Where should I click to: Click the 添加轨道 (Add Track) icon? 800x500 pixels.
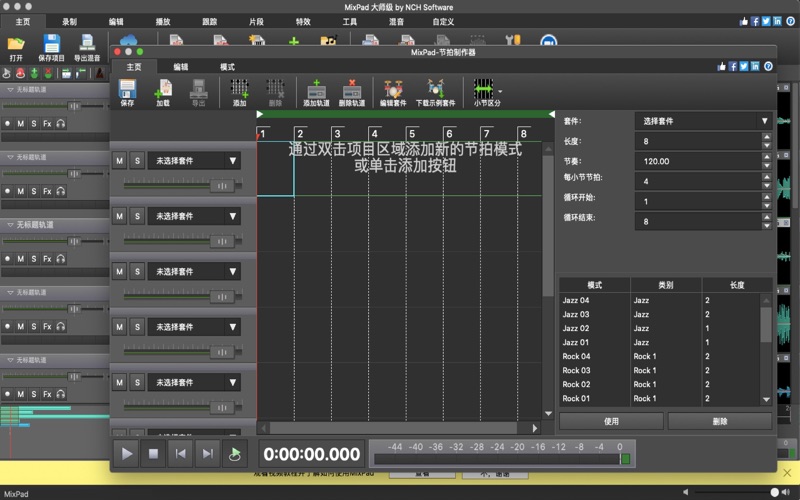(x=316, y=91)
